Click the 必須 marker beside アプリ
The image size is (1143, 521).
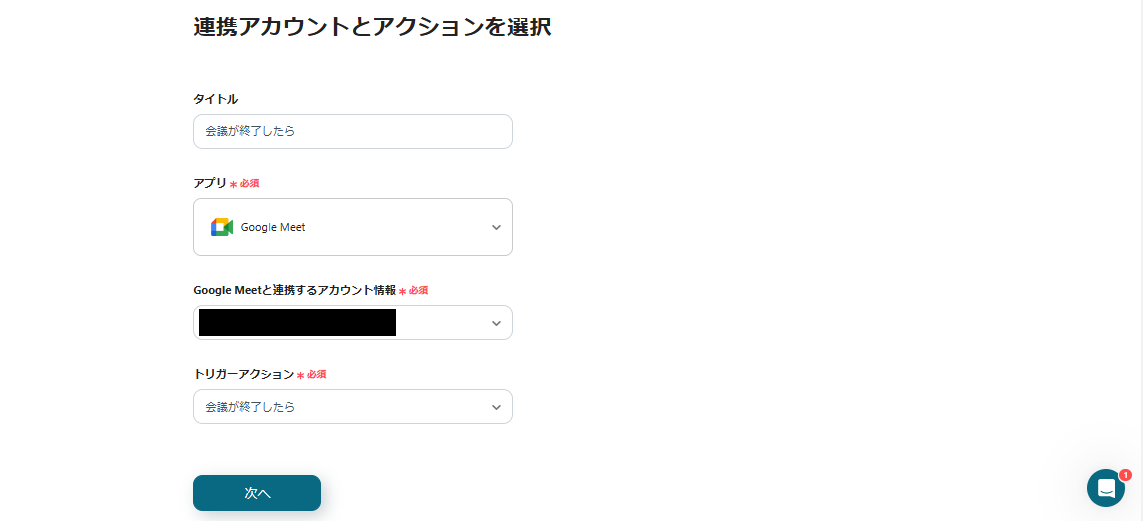(x=249, y=184)
